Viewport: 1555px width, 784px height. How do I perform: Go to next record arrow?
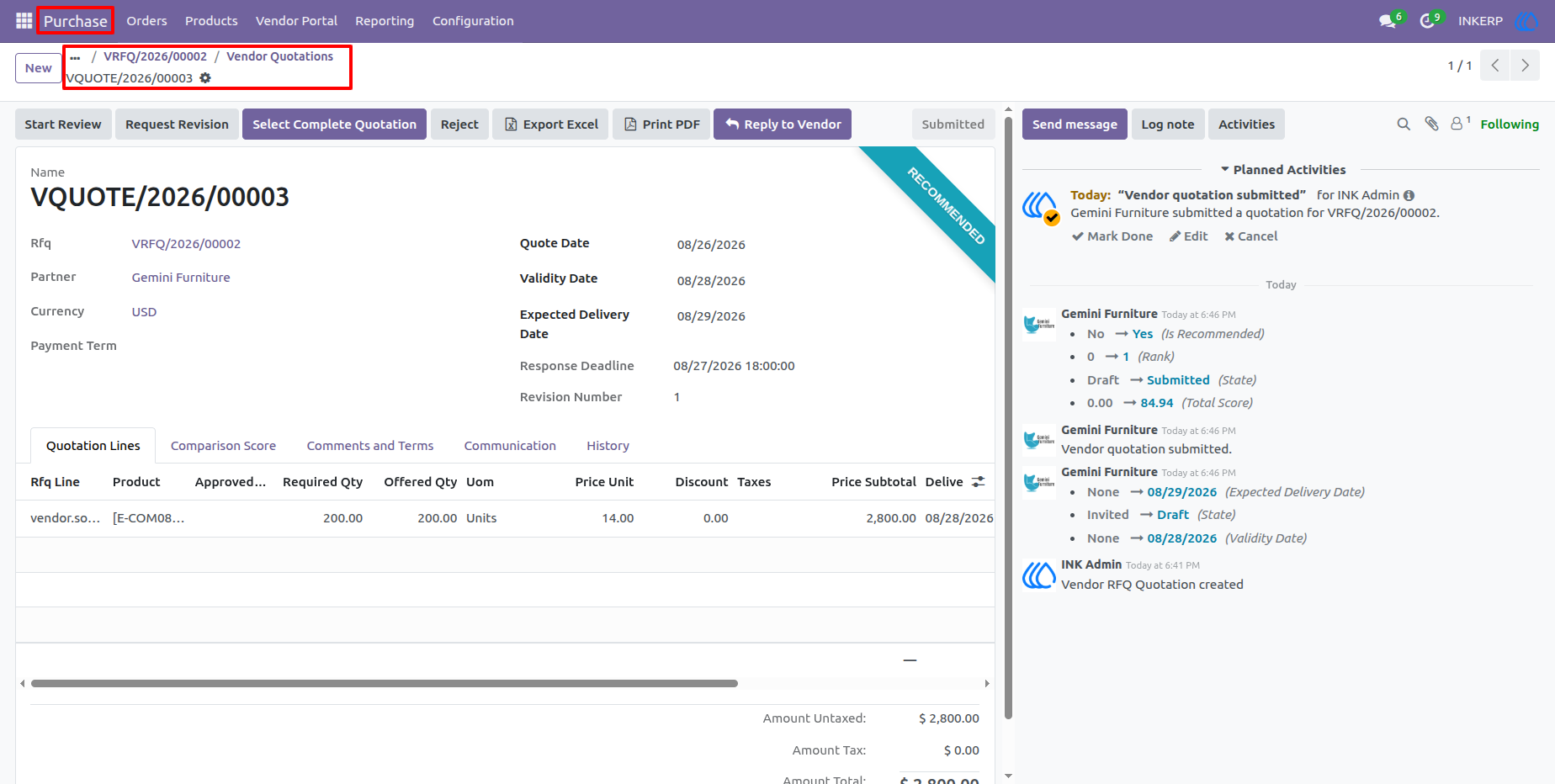click(1525, 65)
